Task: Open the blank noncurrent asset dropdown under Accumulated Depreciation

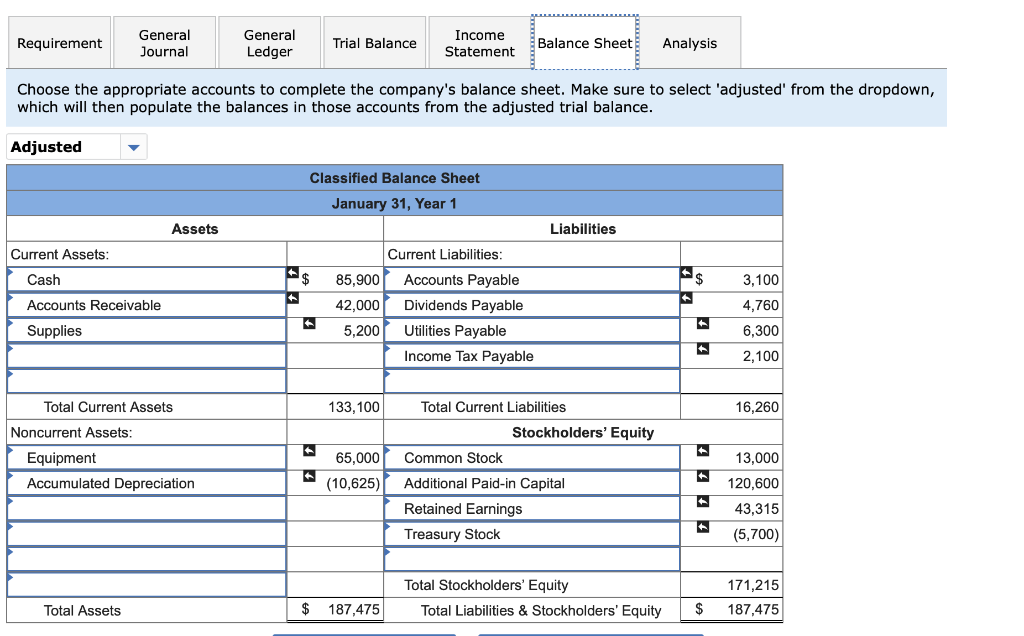Action: pos(146,508)
